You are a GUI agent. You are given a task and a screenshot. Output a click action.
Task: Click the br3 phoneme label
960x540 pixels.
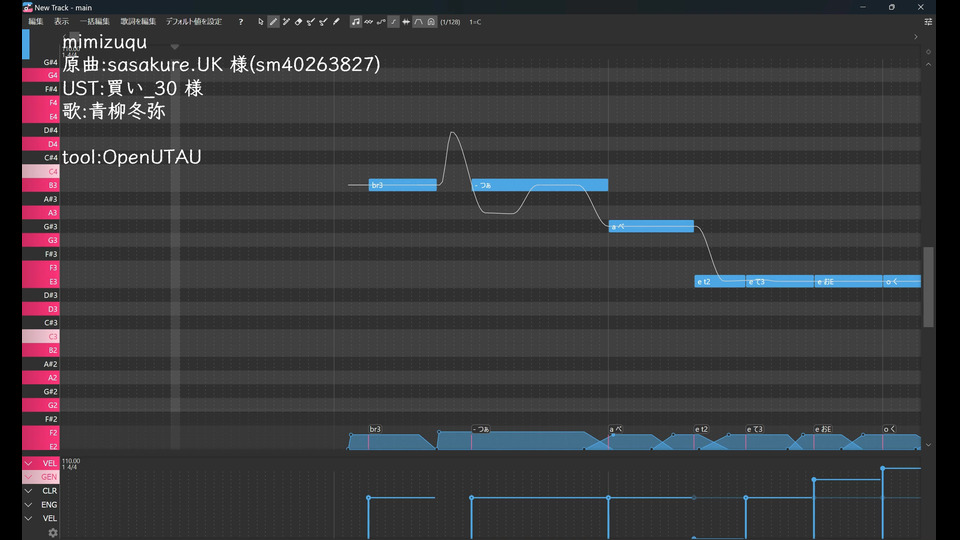(375, 429)
